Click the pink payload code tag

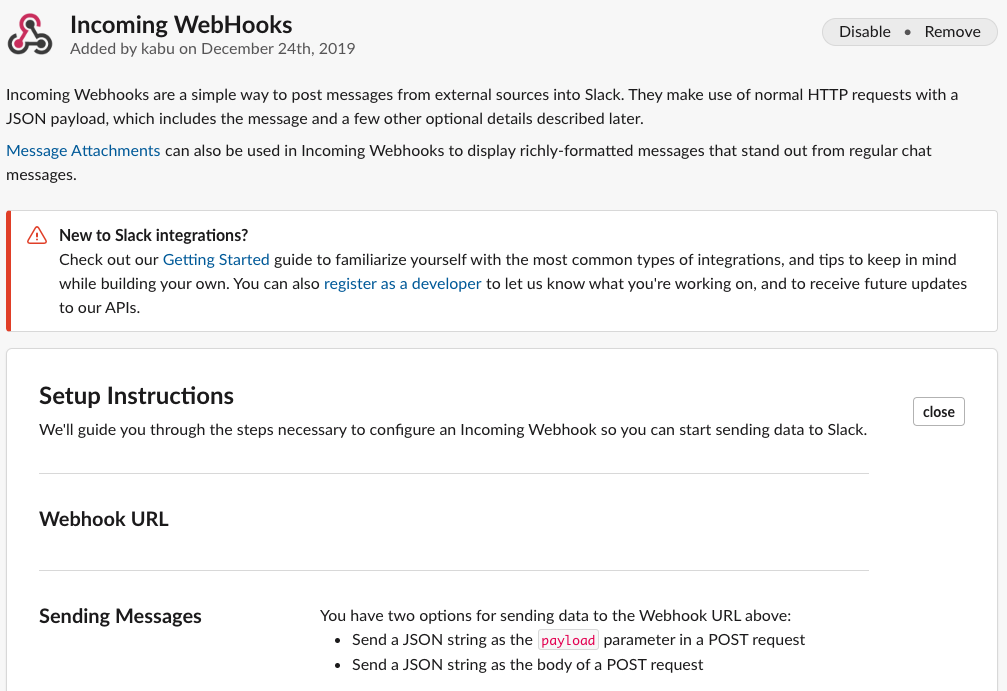pos(568,640)
